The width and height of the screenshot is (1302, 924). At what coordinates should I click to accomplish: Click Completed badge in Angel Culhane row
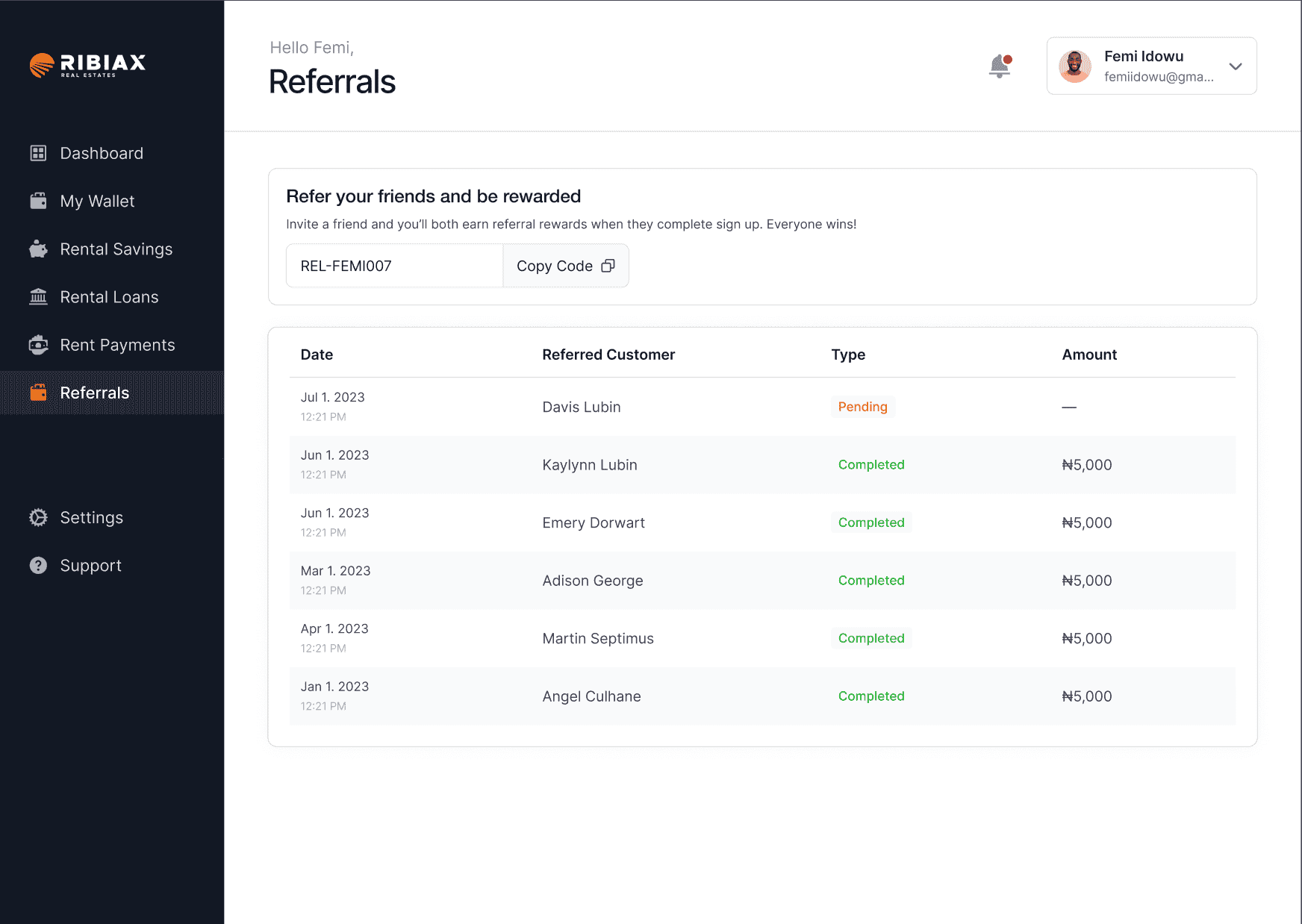pyautogui.click(x=871, y=696)
